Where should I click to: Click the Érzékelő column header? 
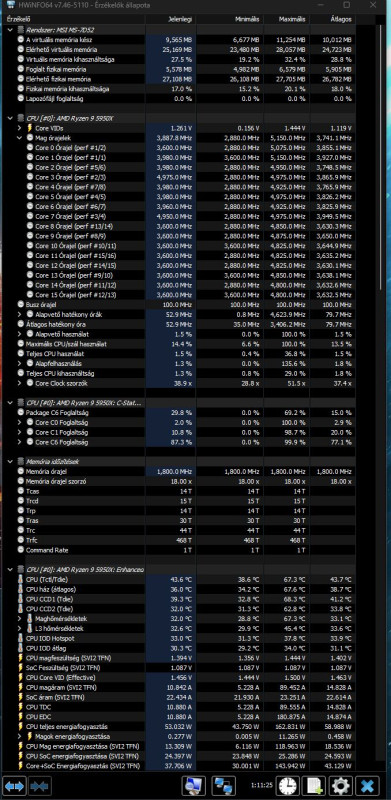click(75, 19)
